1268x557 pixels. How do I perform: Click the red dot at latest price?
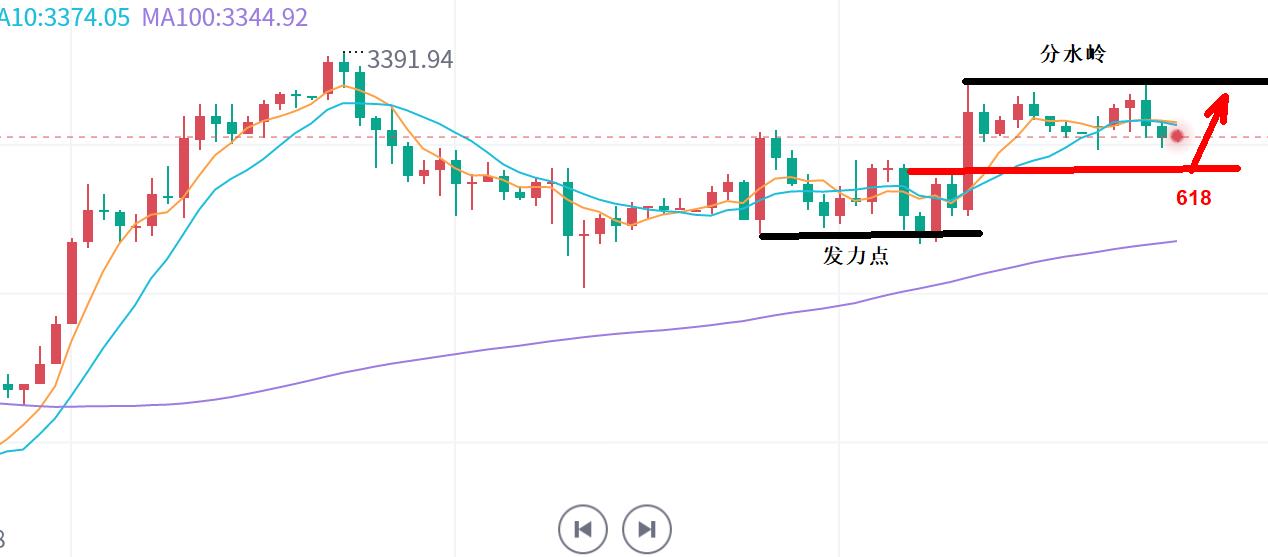click(x=1177, y=135)
